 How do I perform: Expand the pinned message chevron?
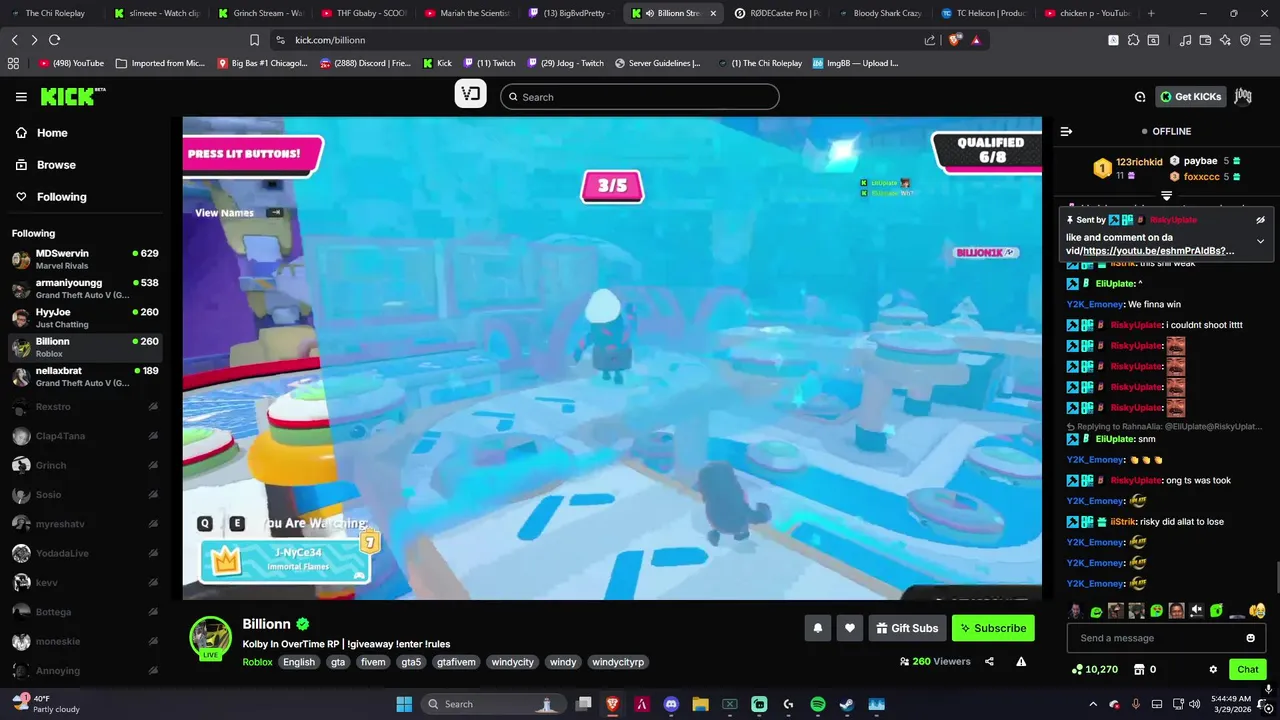1260,241
